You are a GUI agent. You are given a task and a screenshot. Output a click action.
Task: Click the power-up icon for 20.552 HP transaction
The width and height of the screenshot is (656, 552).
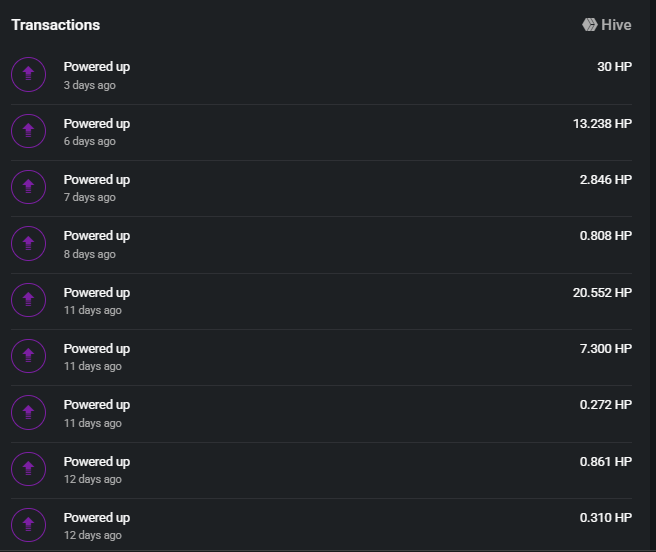tap(28, 300)
